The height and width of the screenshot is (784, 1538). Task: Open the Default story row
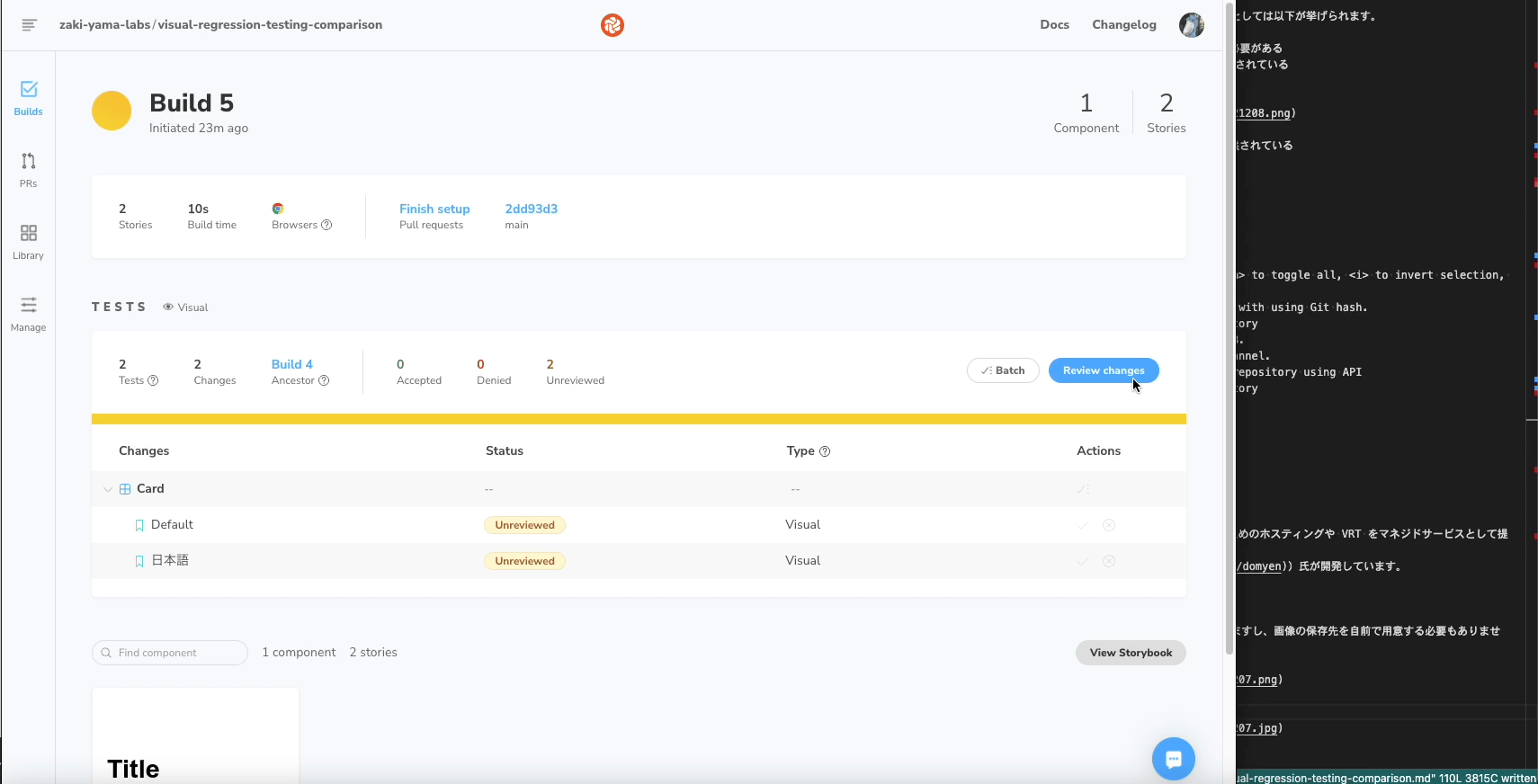click(639, 525)
